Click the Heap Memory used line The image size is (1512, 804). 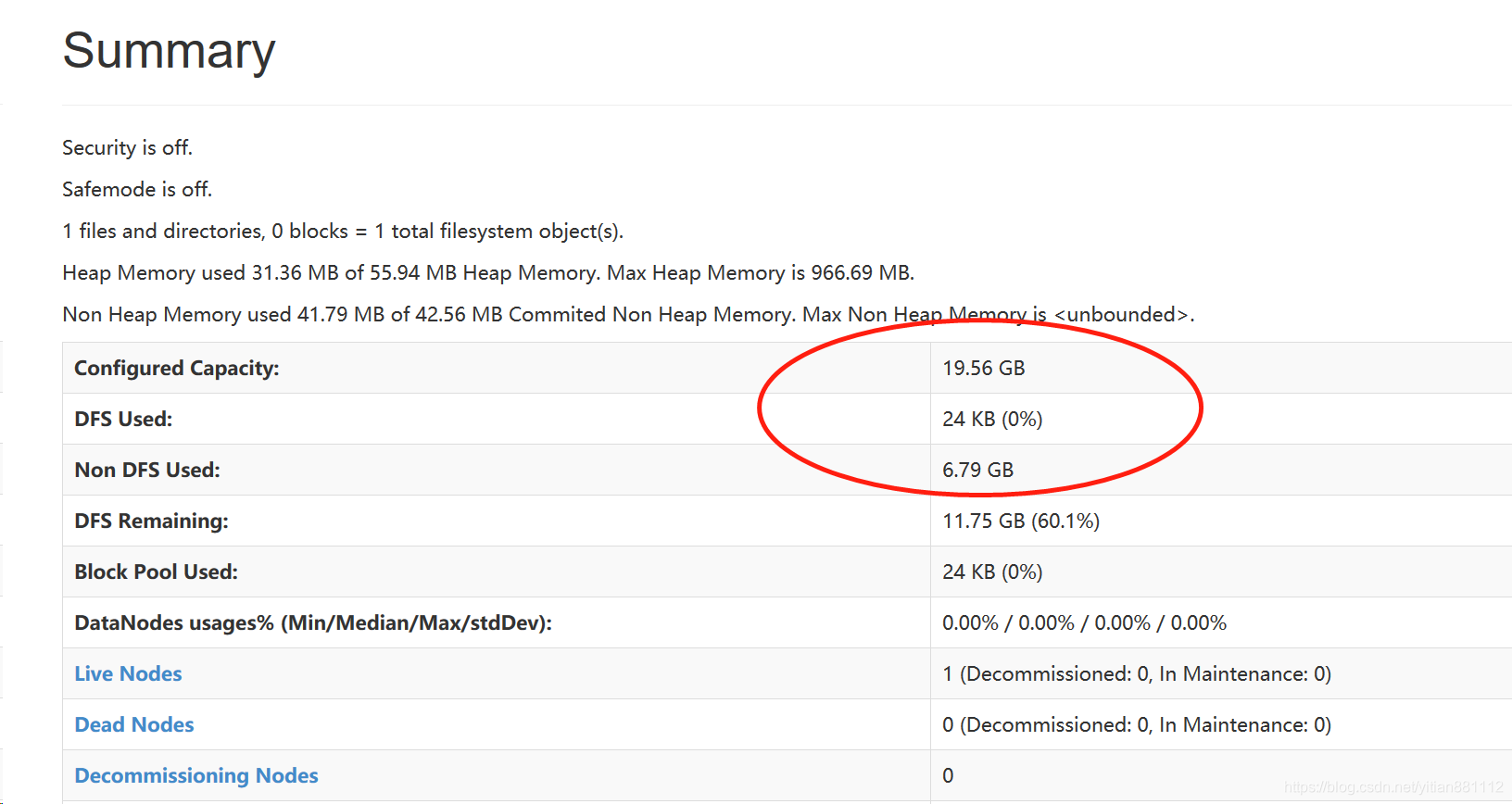click(x=488, y=272)
